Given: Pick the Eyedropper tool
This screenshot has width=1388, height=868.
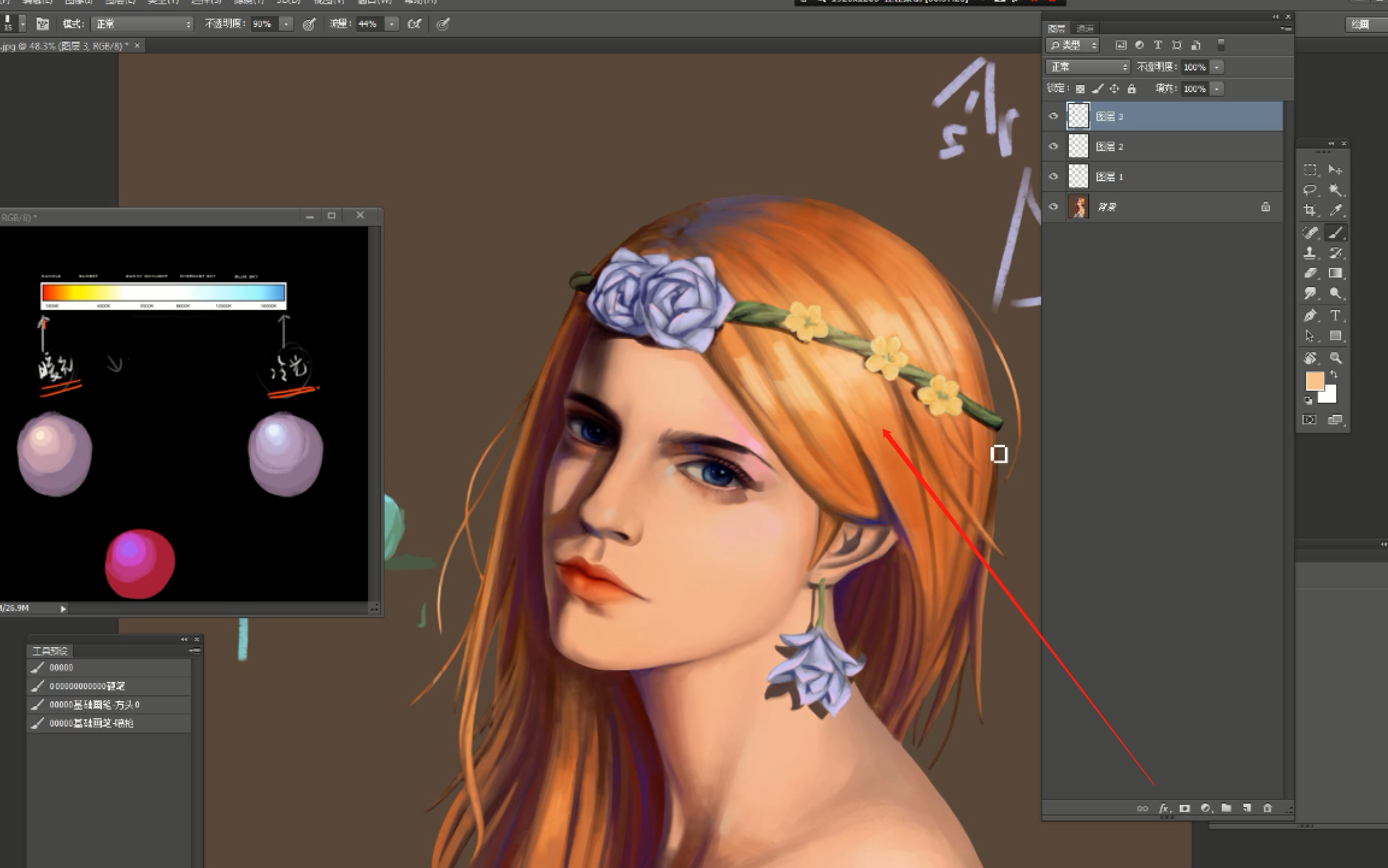Looking at the screenshot, I should 1335,211.
